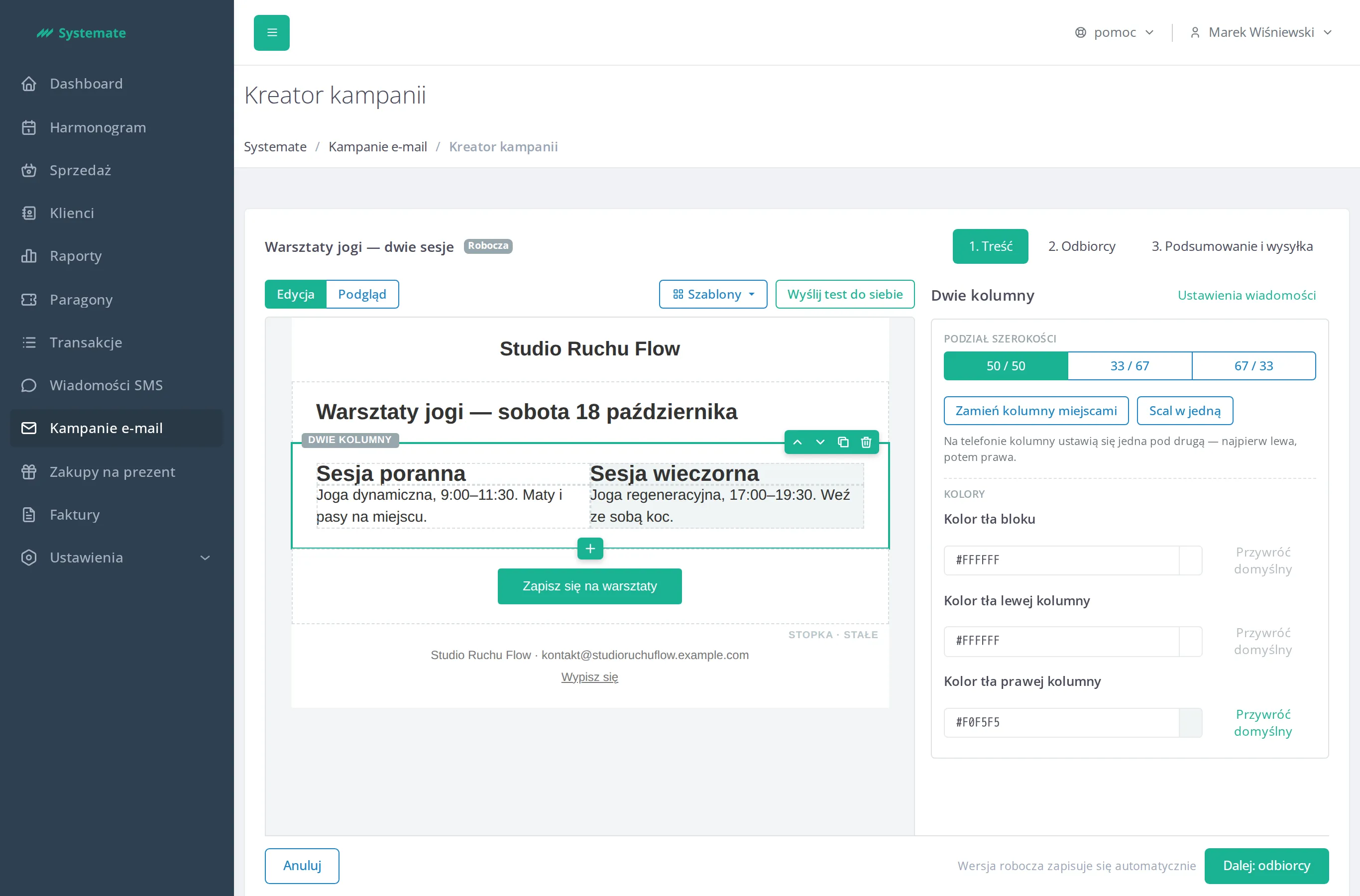The image size is (1360, 896).
Task: Open Harmonogram calendar icon
Action: pyautogui.click(x=28, y=127)
